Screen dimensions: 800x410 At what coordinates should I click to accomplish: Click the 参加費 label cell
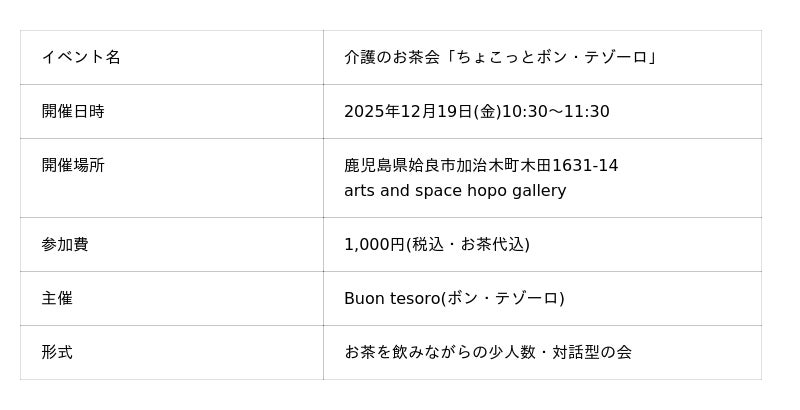tap(65, 244)
